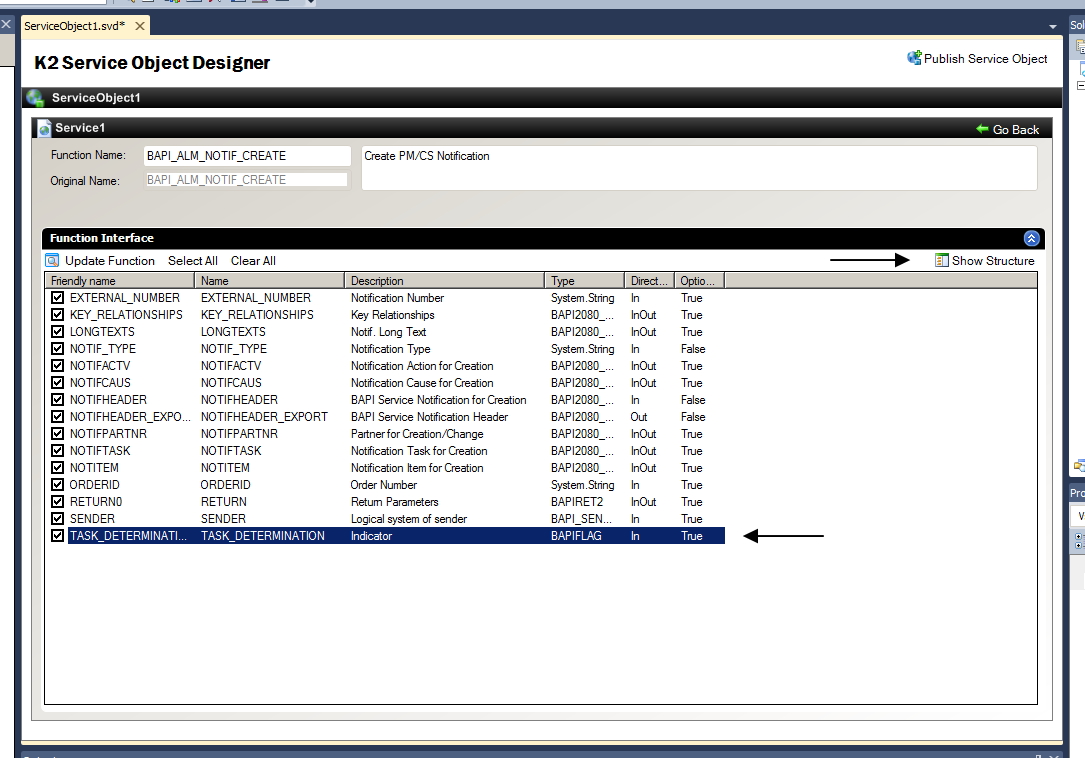Screen dimensions: 1085x758
Task: Click the Service1 panel title
Action: (x=80, y=127)
